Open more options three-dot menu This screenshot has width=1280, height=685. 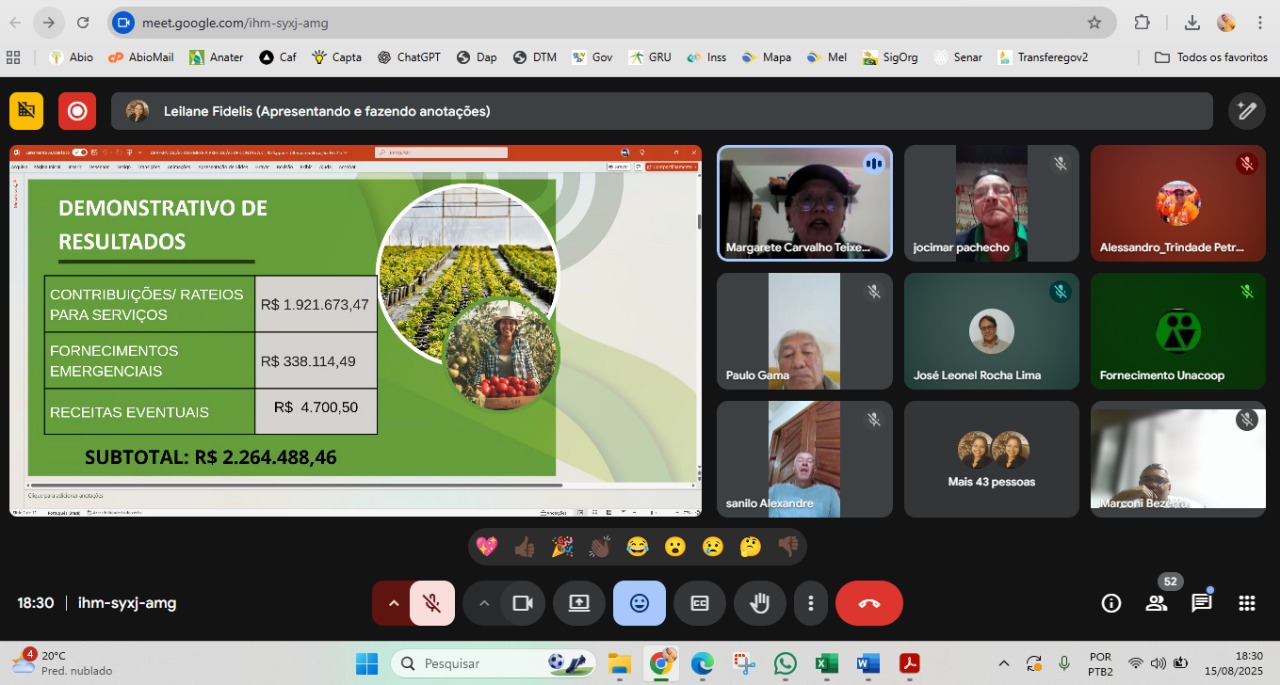(811, 603)
